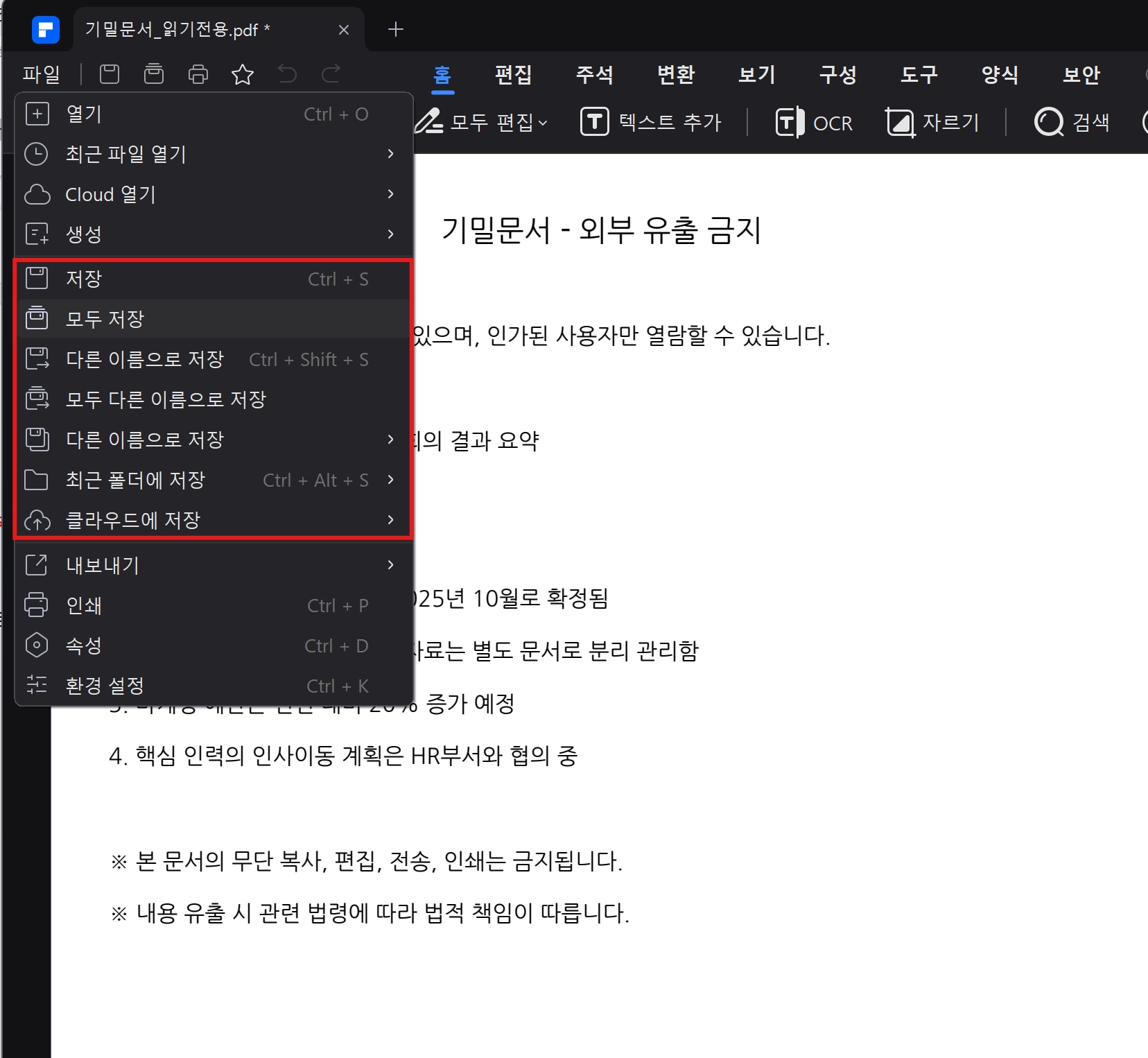The image size is (1148, 1058).
Task: Select 속성 menu item
Action: (x=214, y=645)
